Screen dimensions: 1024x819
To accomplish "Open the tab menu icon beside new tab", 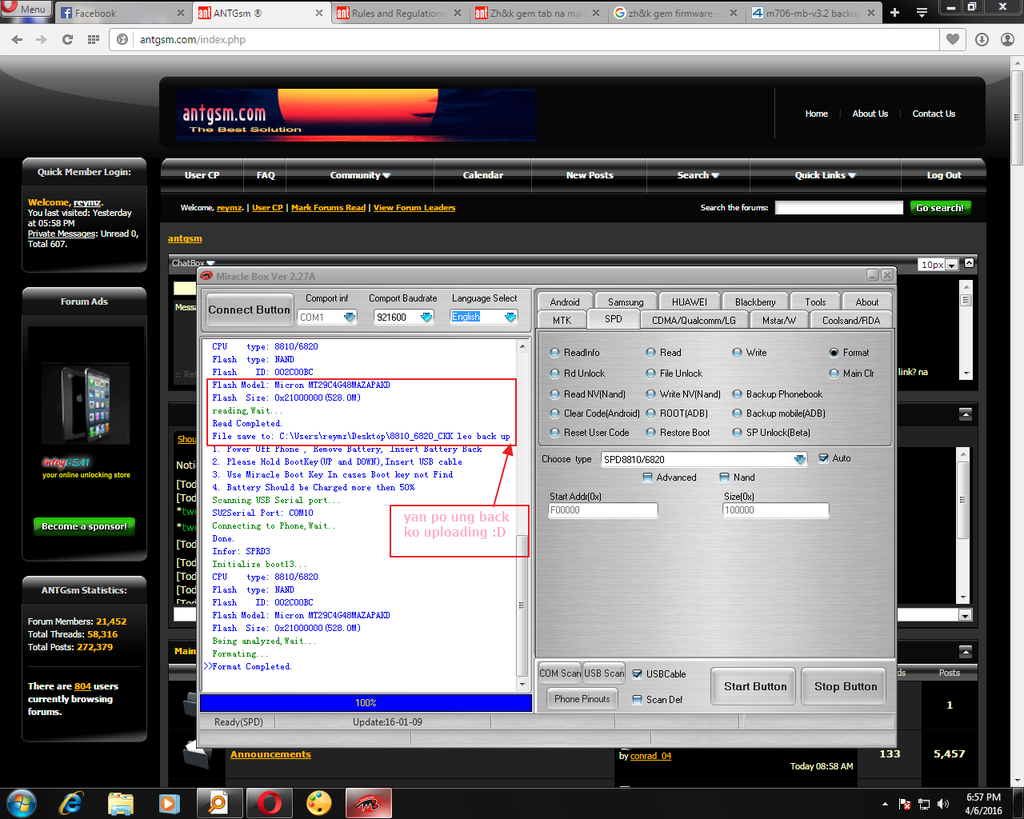I will 921,12.
